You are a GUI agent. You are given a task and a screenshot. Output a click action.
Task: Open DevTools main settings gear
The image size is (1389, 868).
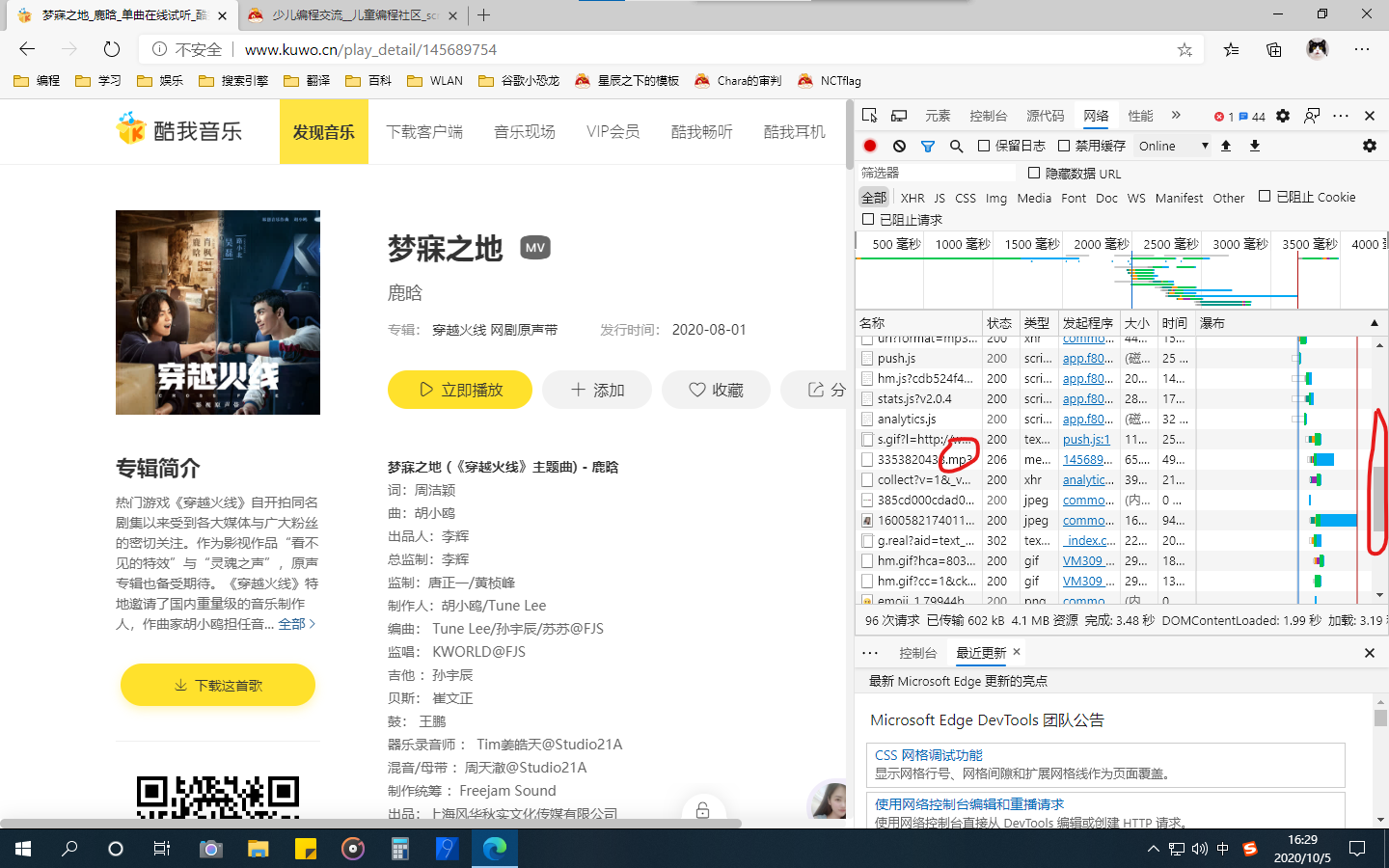1283,116
